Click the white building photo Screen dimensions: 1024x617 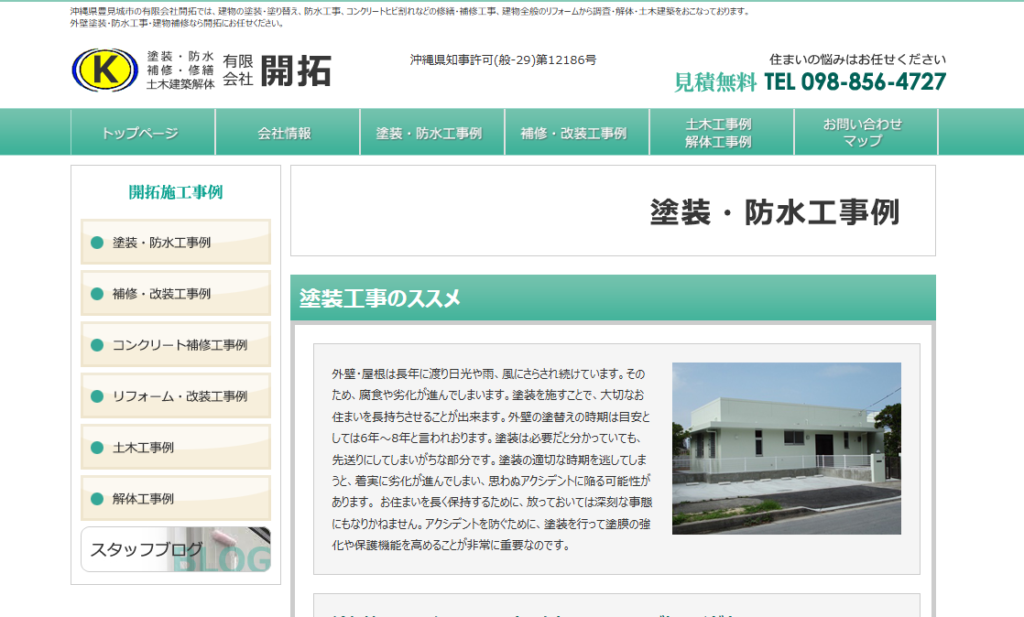(x=786, y=447)
